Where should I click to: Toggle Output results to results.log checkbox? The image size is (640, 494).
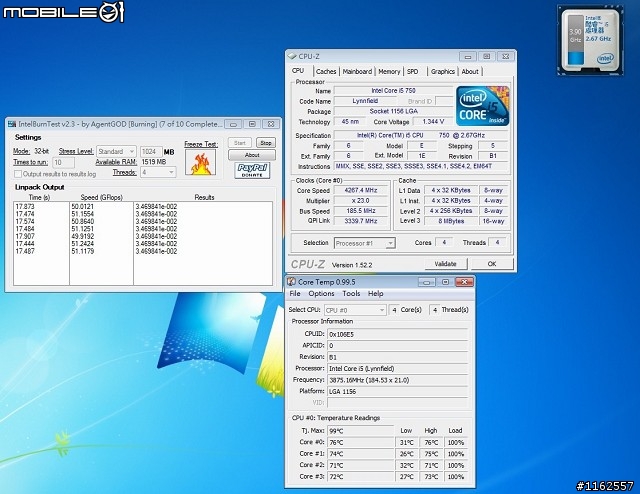click(x=18, y=174)
